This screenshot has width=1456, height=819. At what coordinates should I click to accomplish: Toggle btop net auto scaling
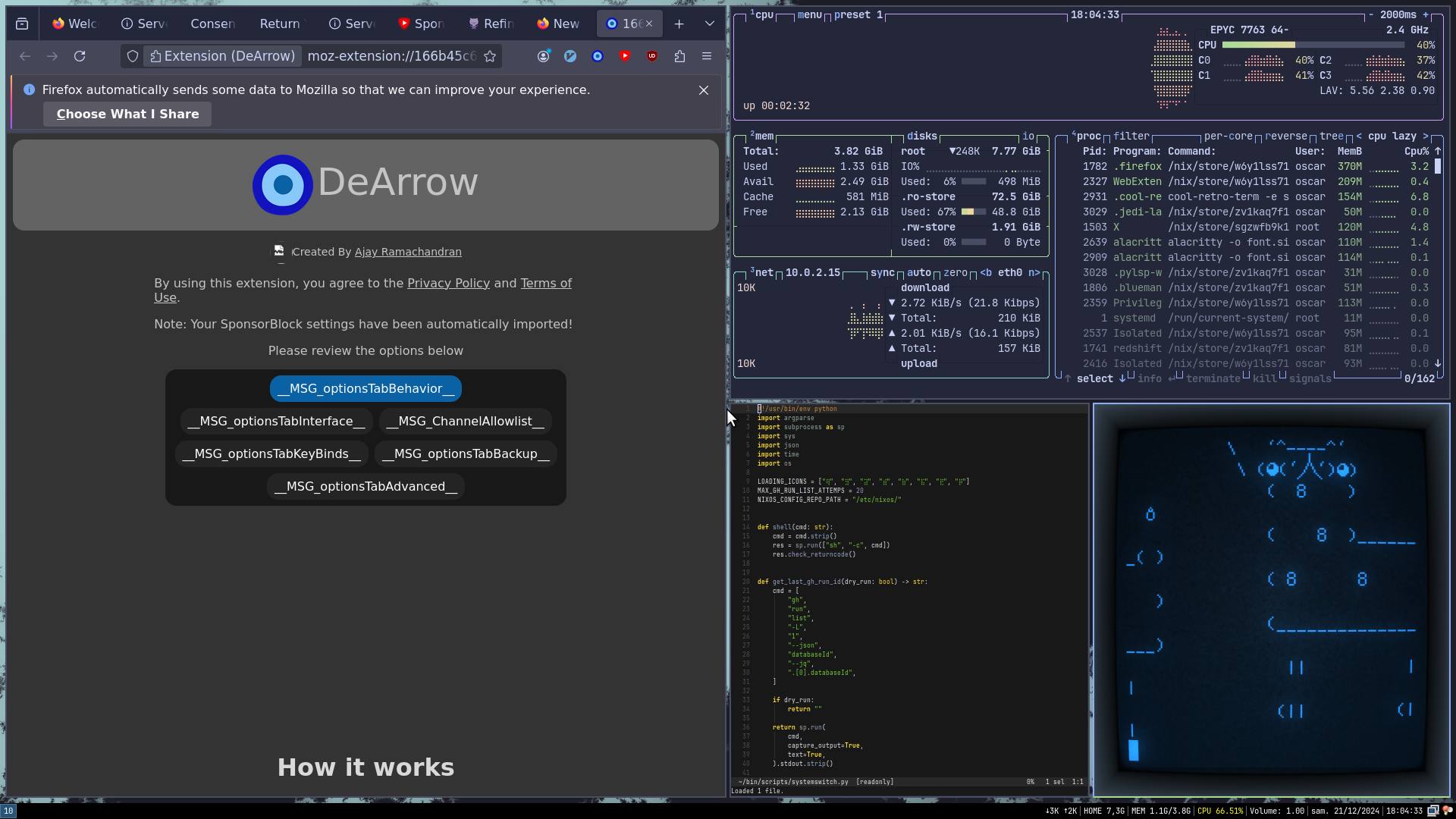click(919, 272)
